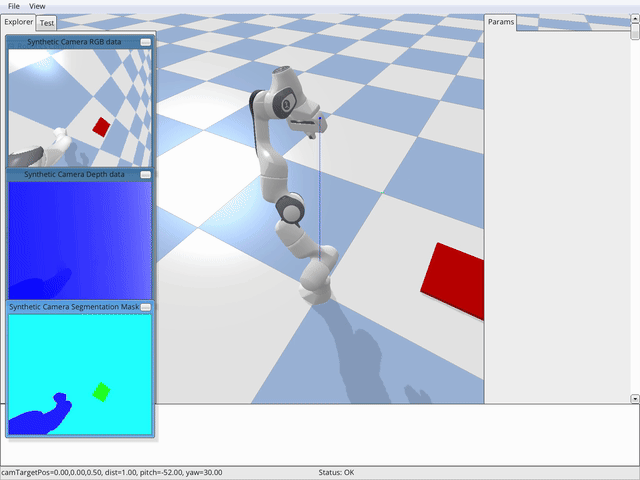This screenshot has width=640, height=480.
Task: Collapse the Synthetic Camera RGB data window
Action: pyautogui.click(x=145, y=42)
